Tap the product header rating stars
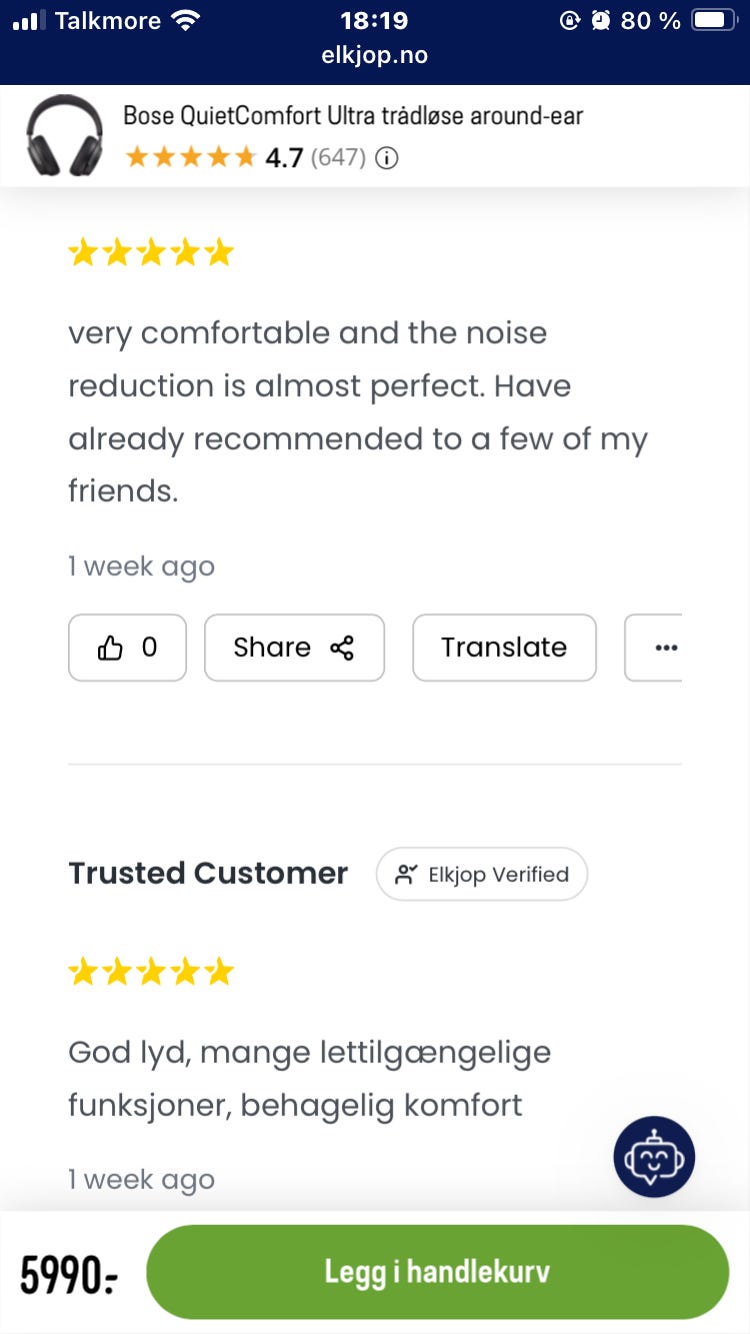750x1334 pixels. click(x=191, y=158)
